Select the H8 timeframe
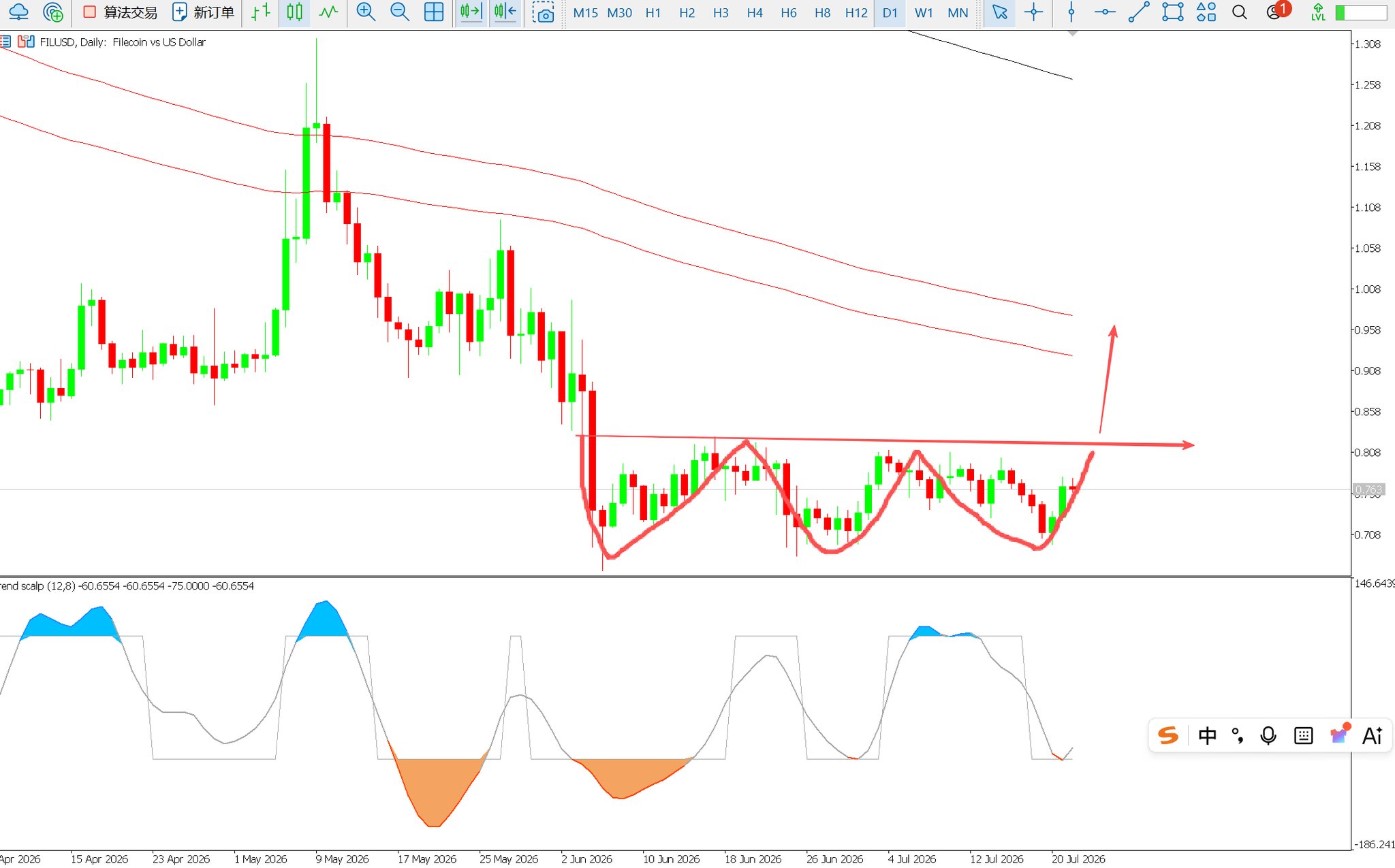Image resolution: width=1395 pixels, height=868 pixels. click(823, 13)
